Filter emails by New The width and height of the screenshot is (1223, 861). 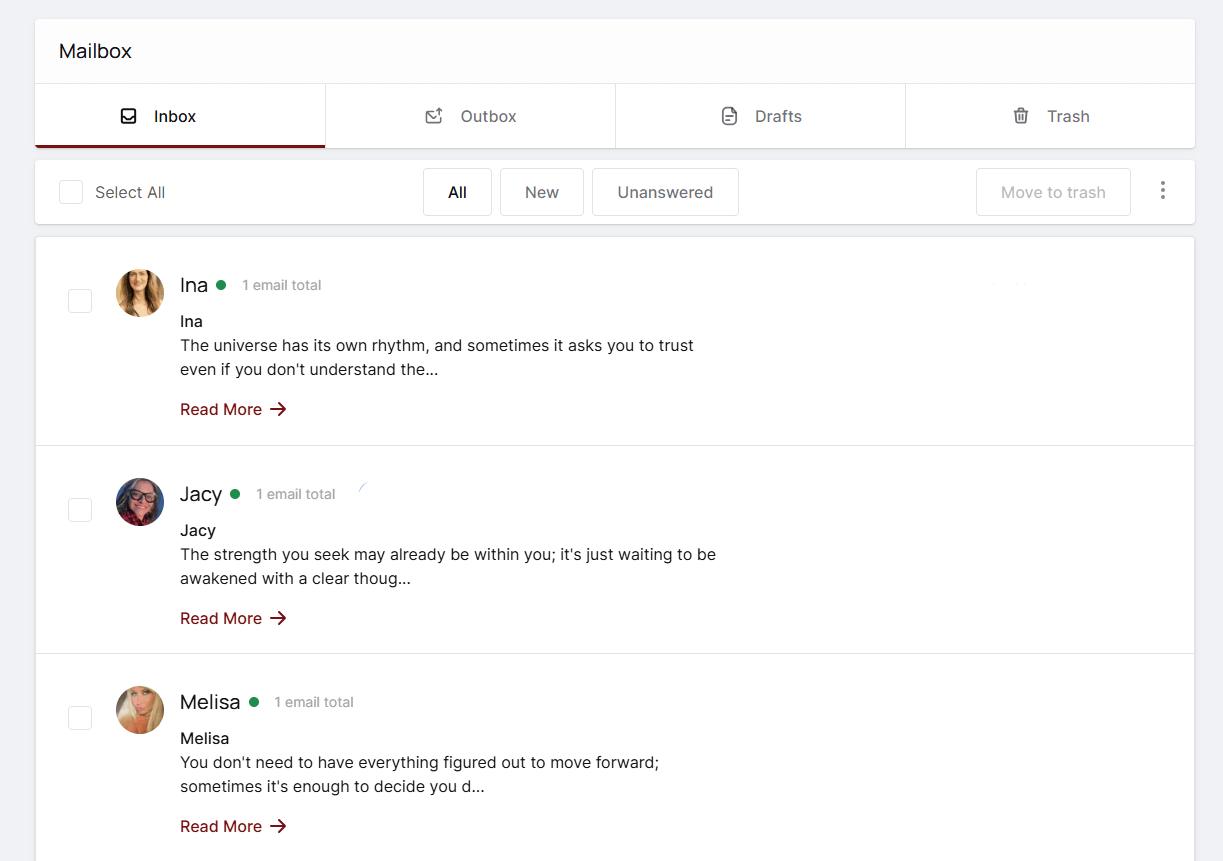[541, 192]
